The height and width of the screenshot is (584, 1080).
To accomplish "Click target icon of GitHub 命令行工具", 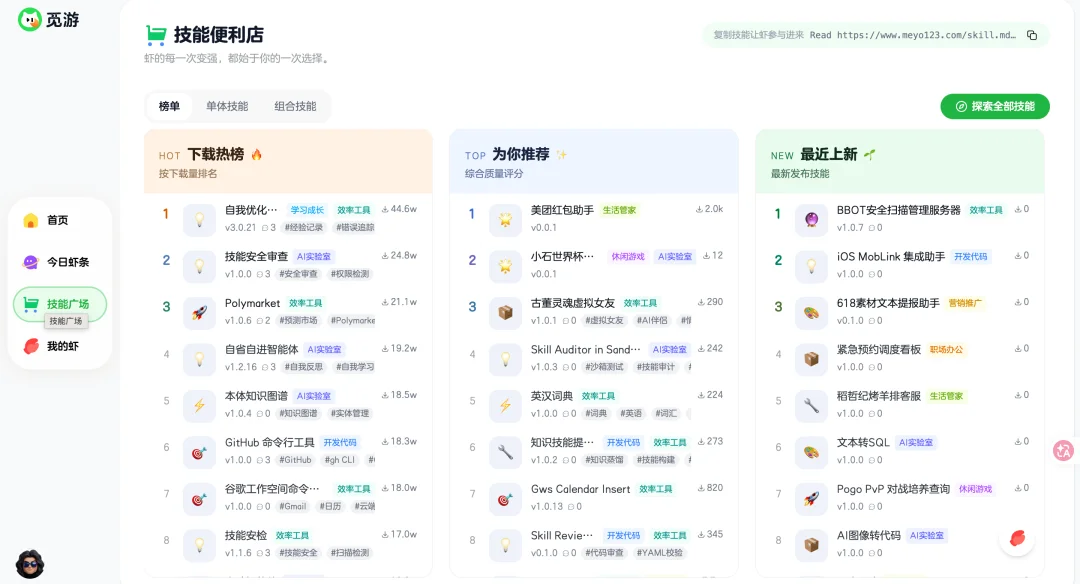I will click(200, 452).
